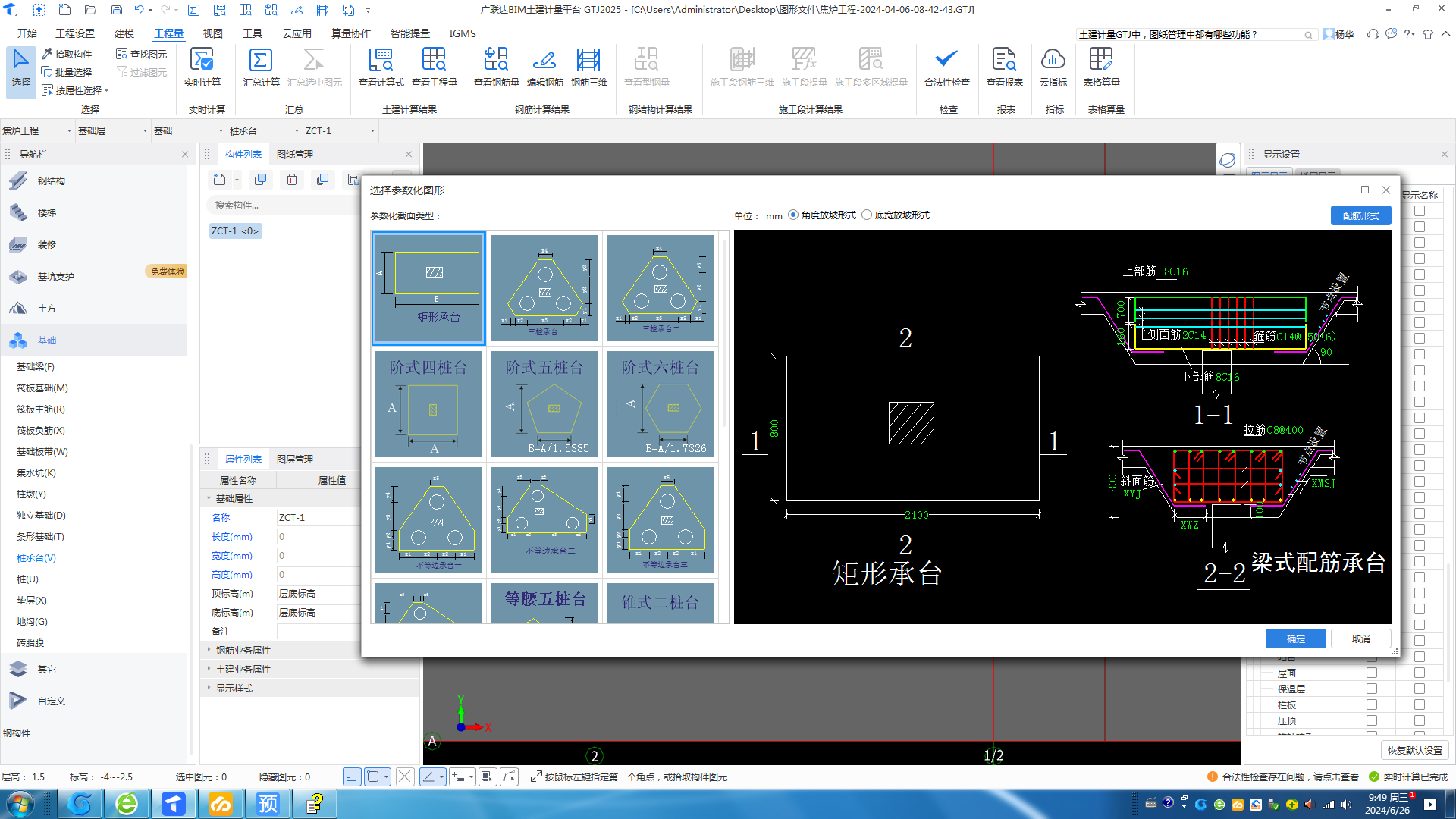This screenshot has width=1456, height=819.
Task: Switch to 图层管理 tab
Action: 294,459
